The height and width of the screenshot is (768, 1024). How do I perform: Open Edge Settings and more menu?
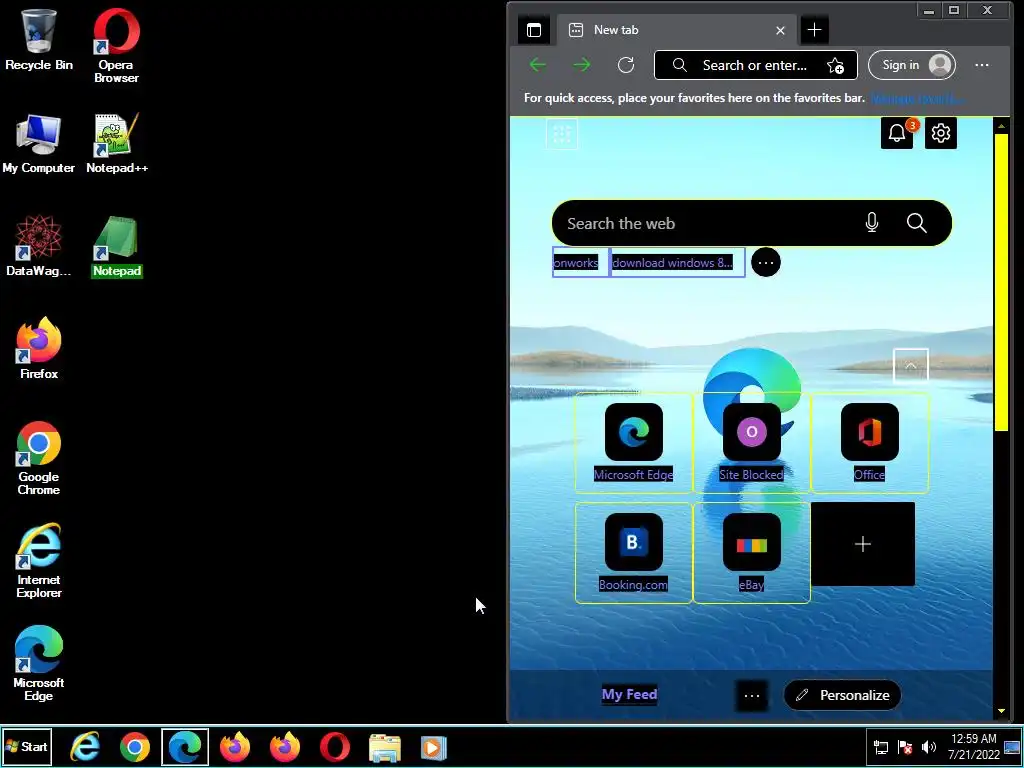[982, 65]
